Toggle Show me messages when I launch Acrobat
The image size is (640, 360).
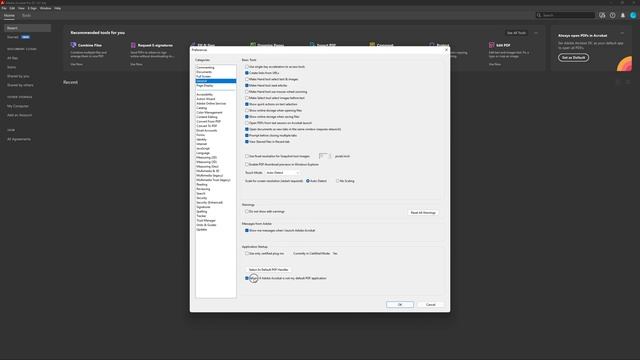click(247, 230)
